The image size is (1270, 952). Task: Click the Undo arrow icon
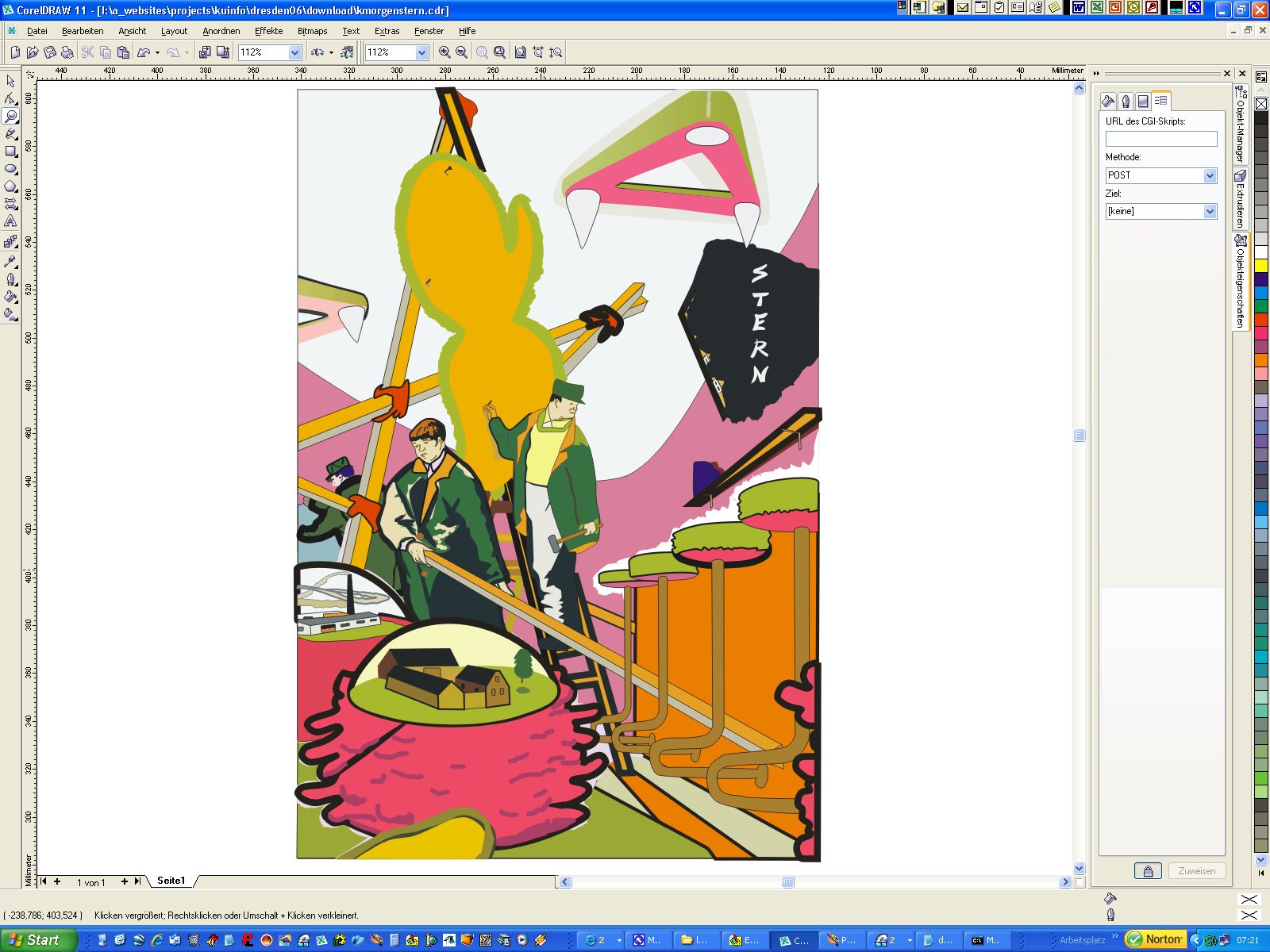click(144, 52)
